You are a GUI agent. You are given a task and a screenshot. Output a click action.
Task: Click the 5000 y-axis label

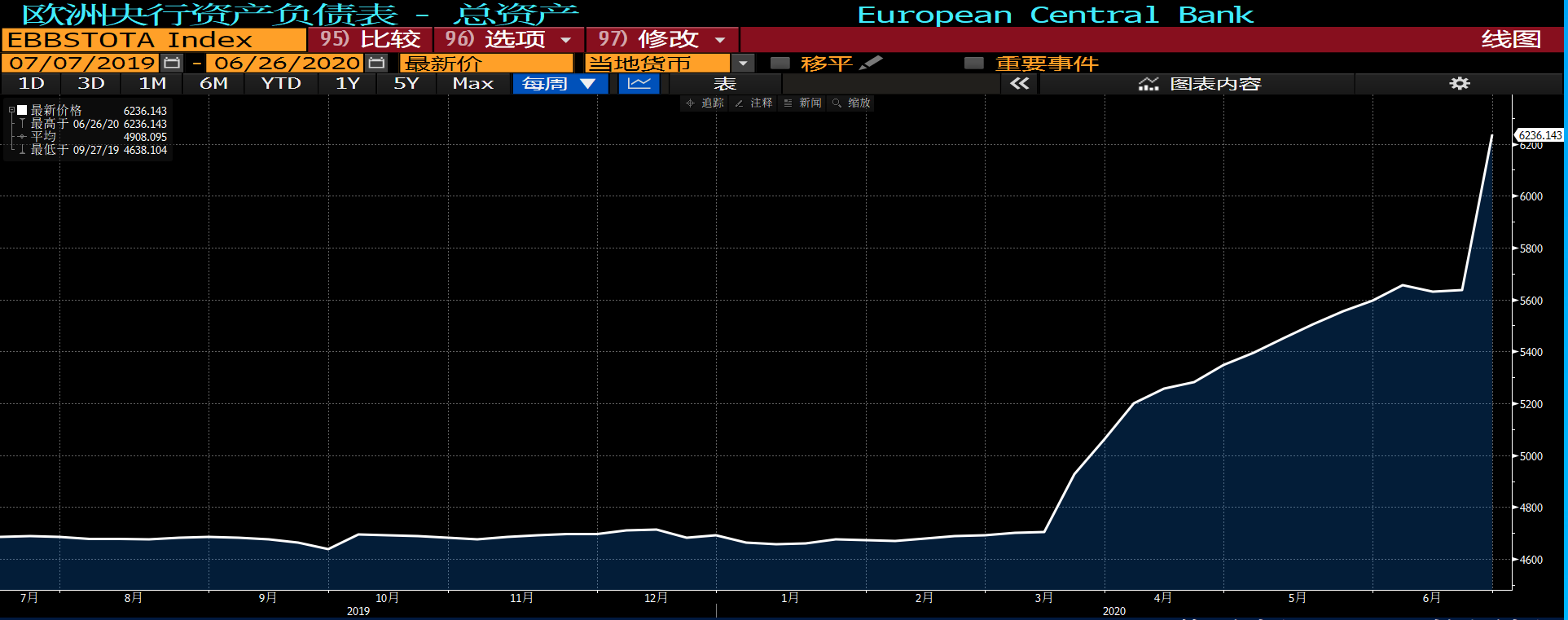pos(1531,456)
